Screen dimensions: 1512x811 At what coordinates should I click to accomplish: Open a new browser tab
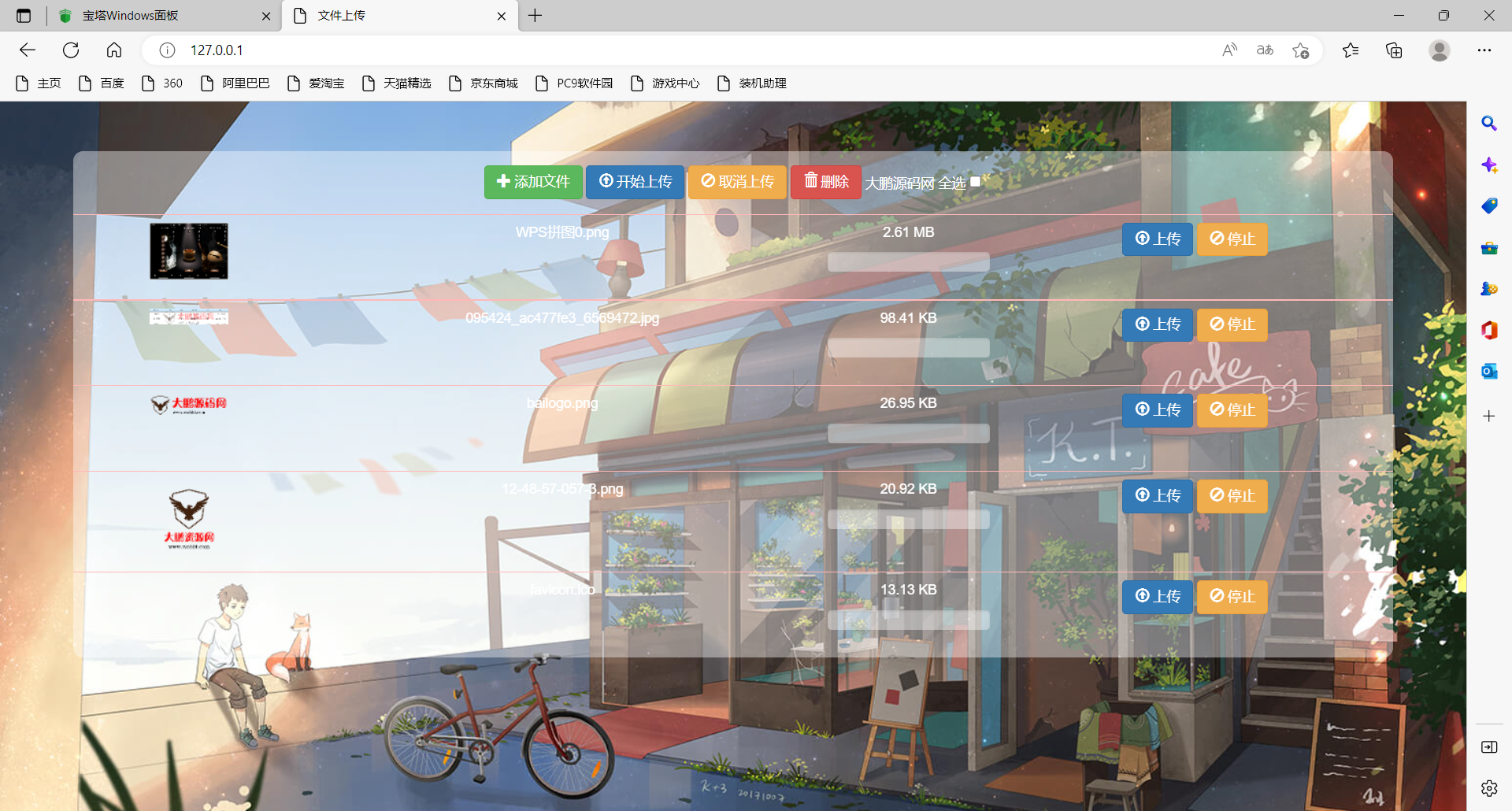coord(535,16)
